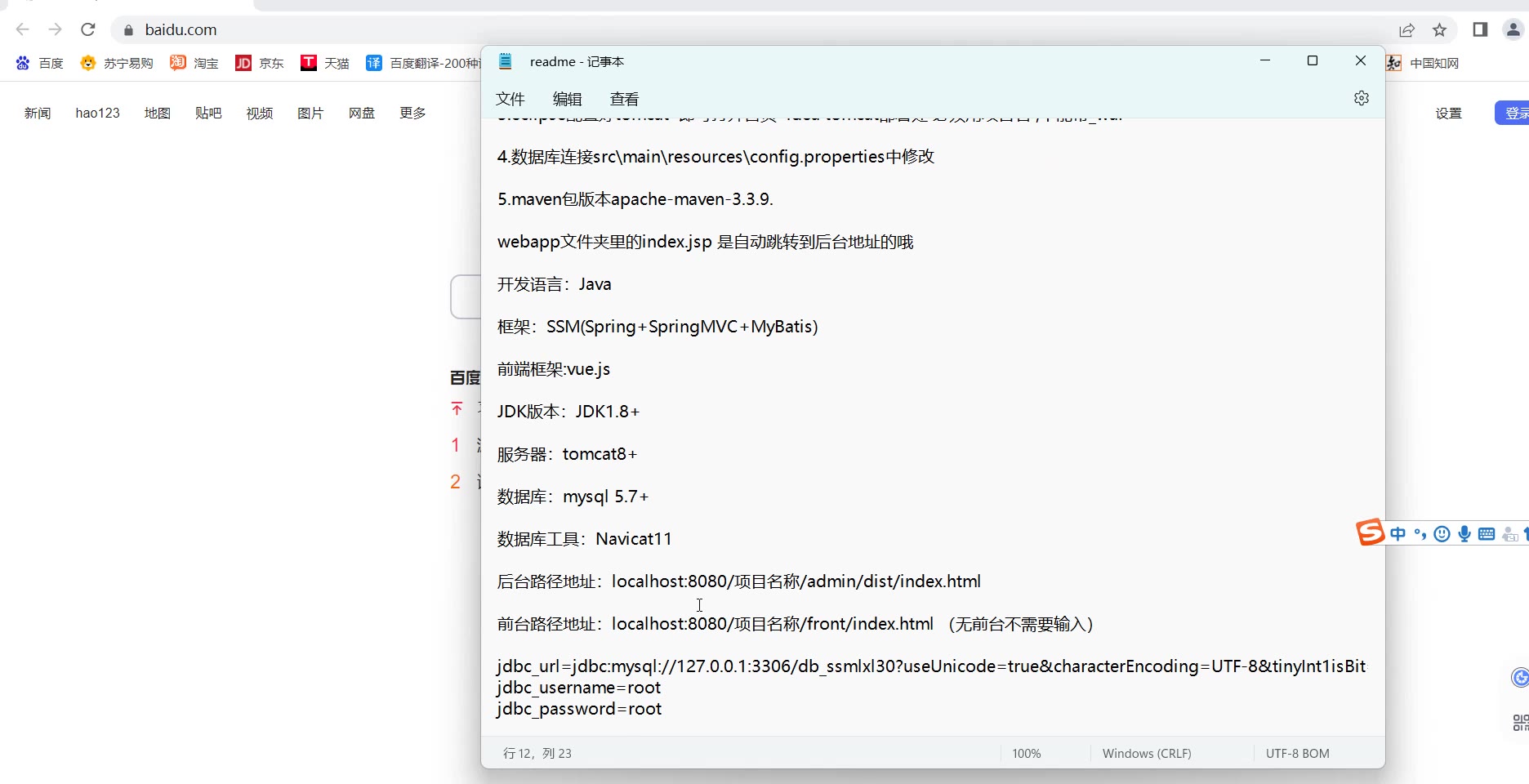Open the IME soft keyboard icon
Screen dimensions: 1529x784
1487,534
